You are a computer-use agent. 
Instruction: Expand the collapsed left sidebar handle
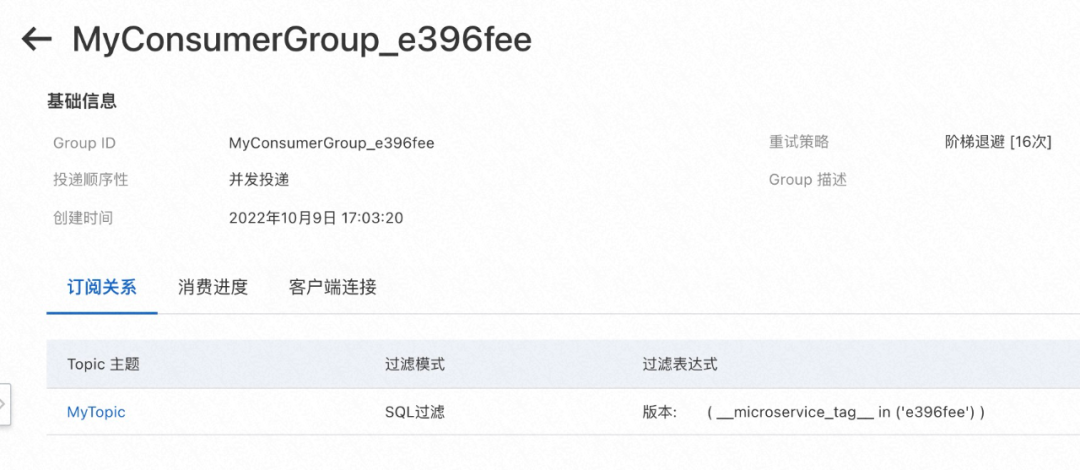pyautogui.click(x=4, y=404)
